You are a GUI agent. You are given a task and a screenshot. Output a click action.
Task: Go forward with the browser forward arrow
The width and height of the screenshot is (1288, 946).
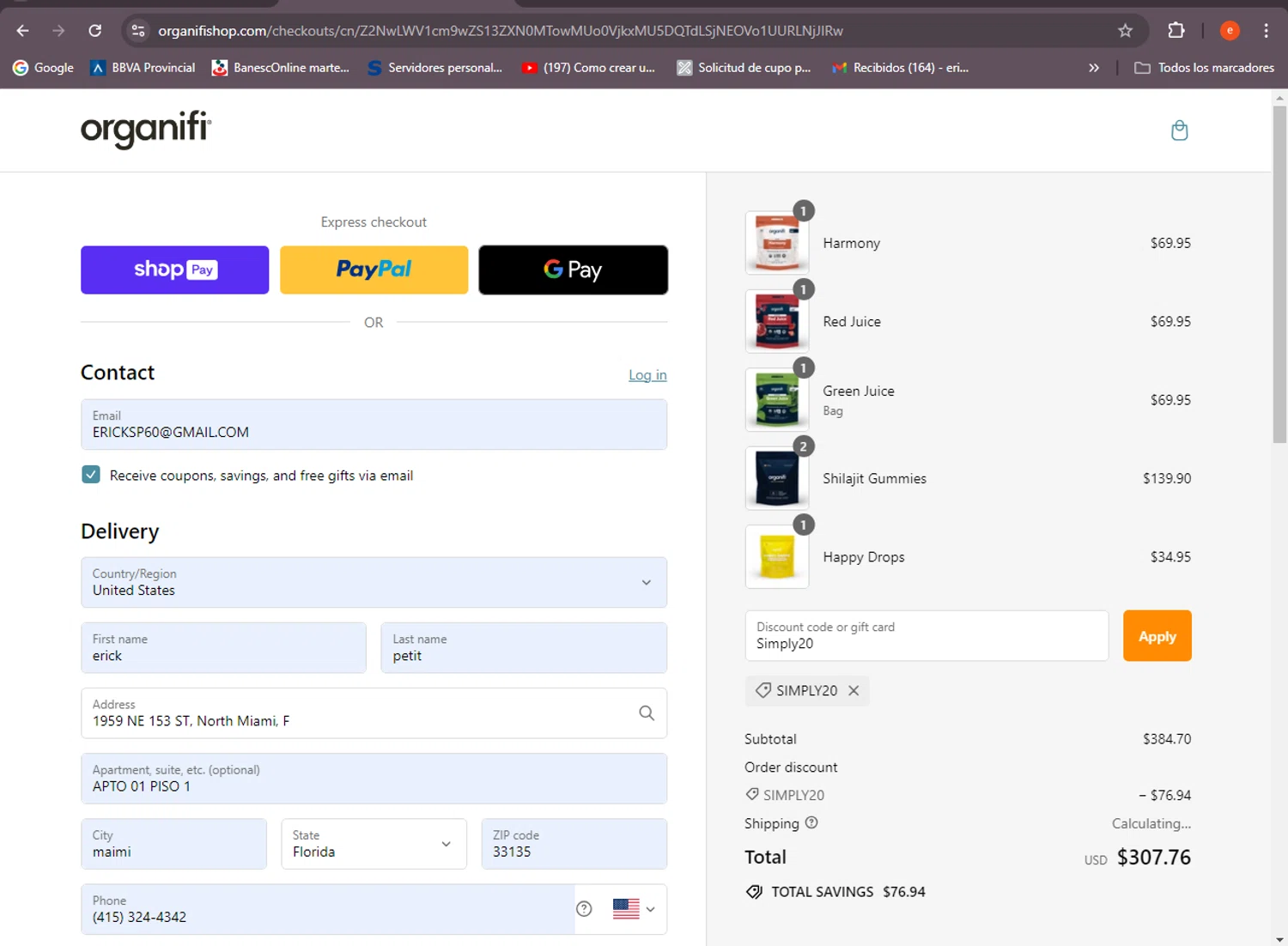(58, 31)
